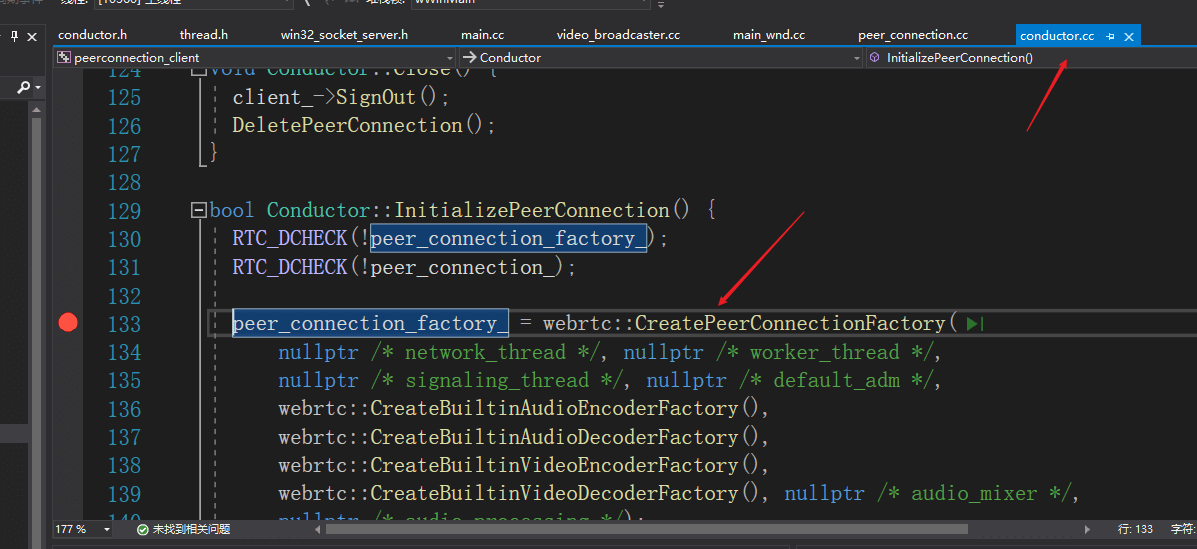
Task: Collapse the InitializePeerConnection function block
Action: click(x=199, y=210)
